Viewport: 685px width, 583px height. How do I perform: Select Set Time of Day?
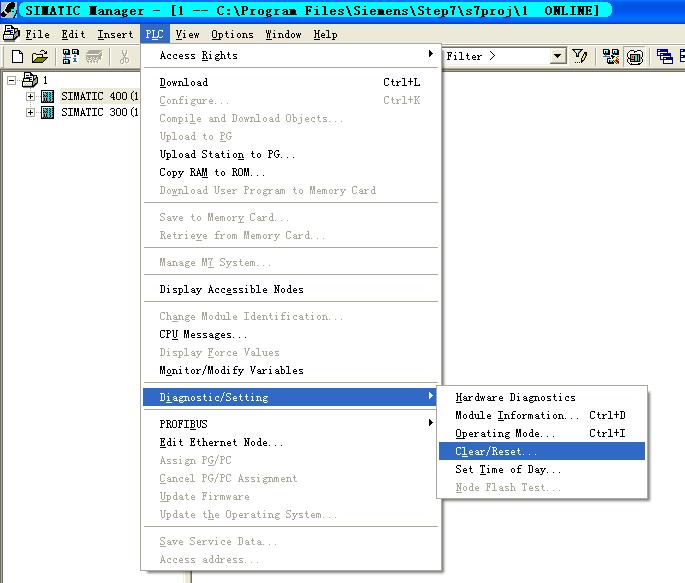point(542,469)
